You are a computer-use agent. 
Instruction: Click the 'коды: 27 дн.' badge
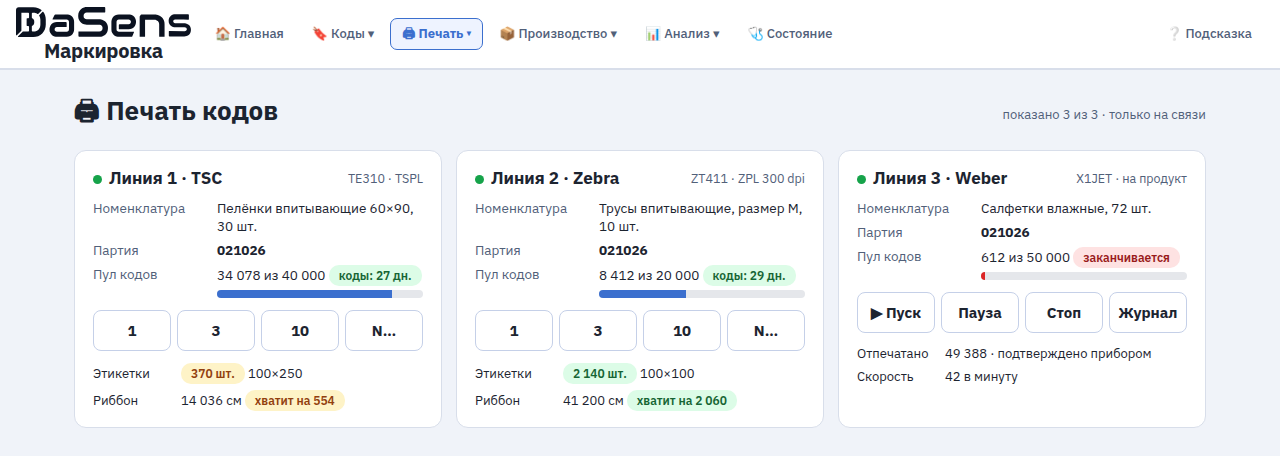click(376, 275)
